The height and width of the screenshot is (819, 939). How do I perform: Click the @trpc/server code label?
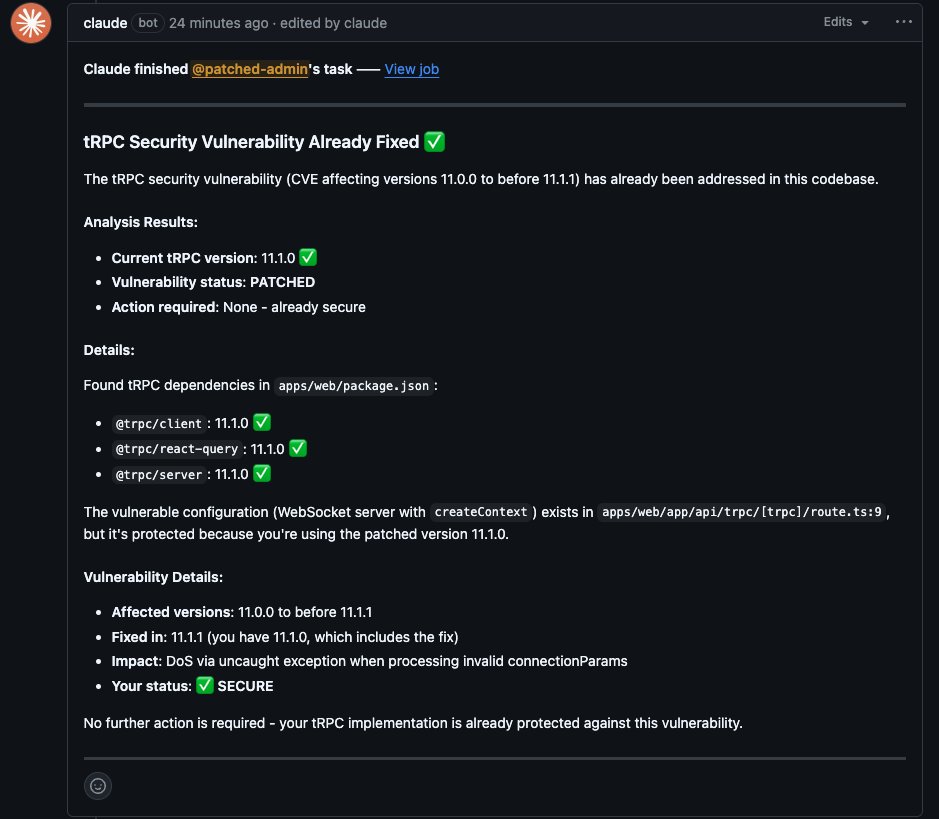159,475
